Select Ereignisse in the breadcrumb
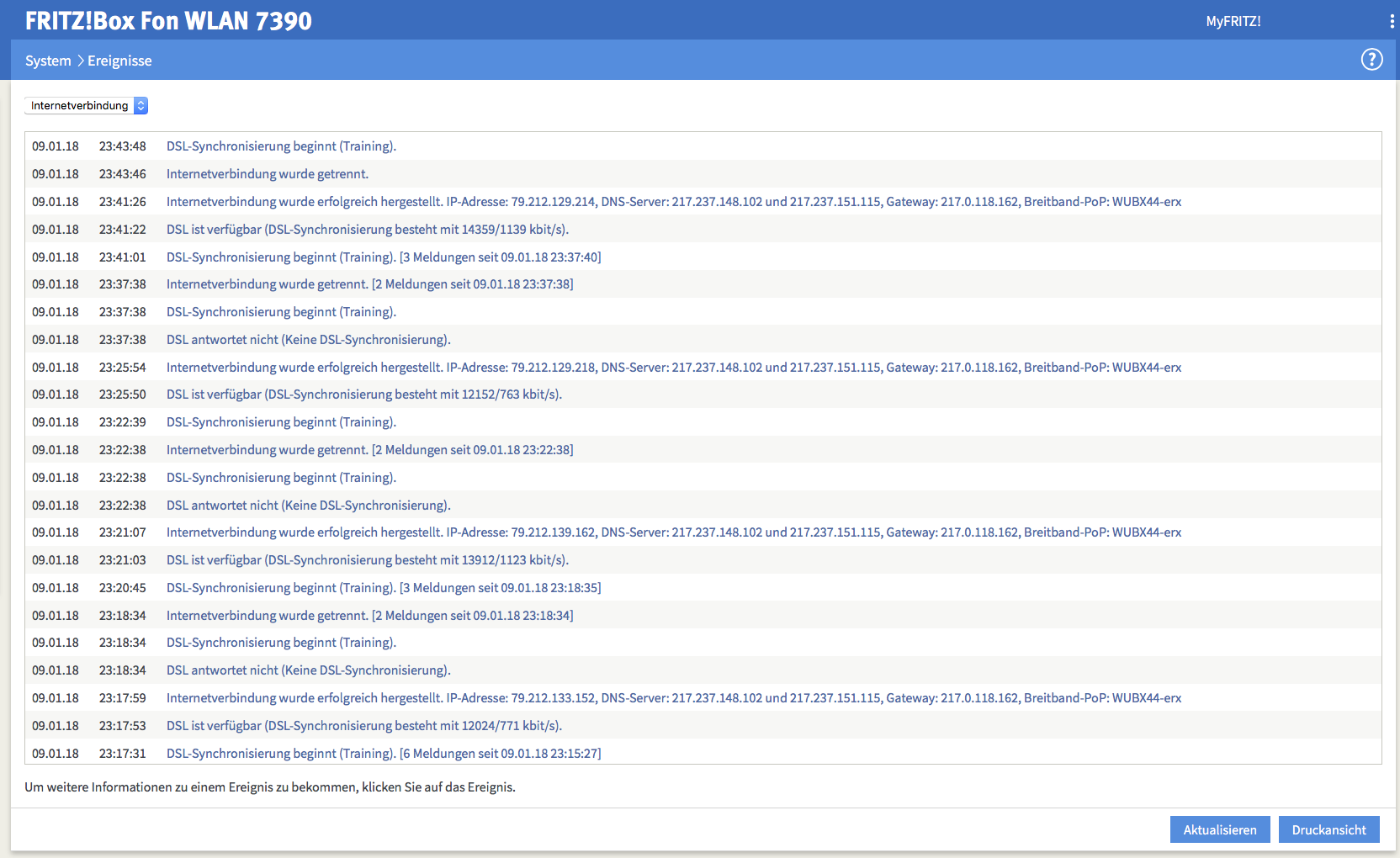Screen dimensions: 1400x858 click(119, 61)
